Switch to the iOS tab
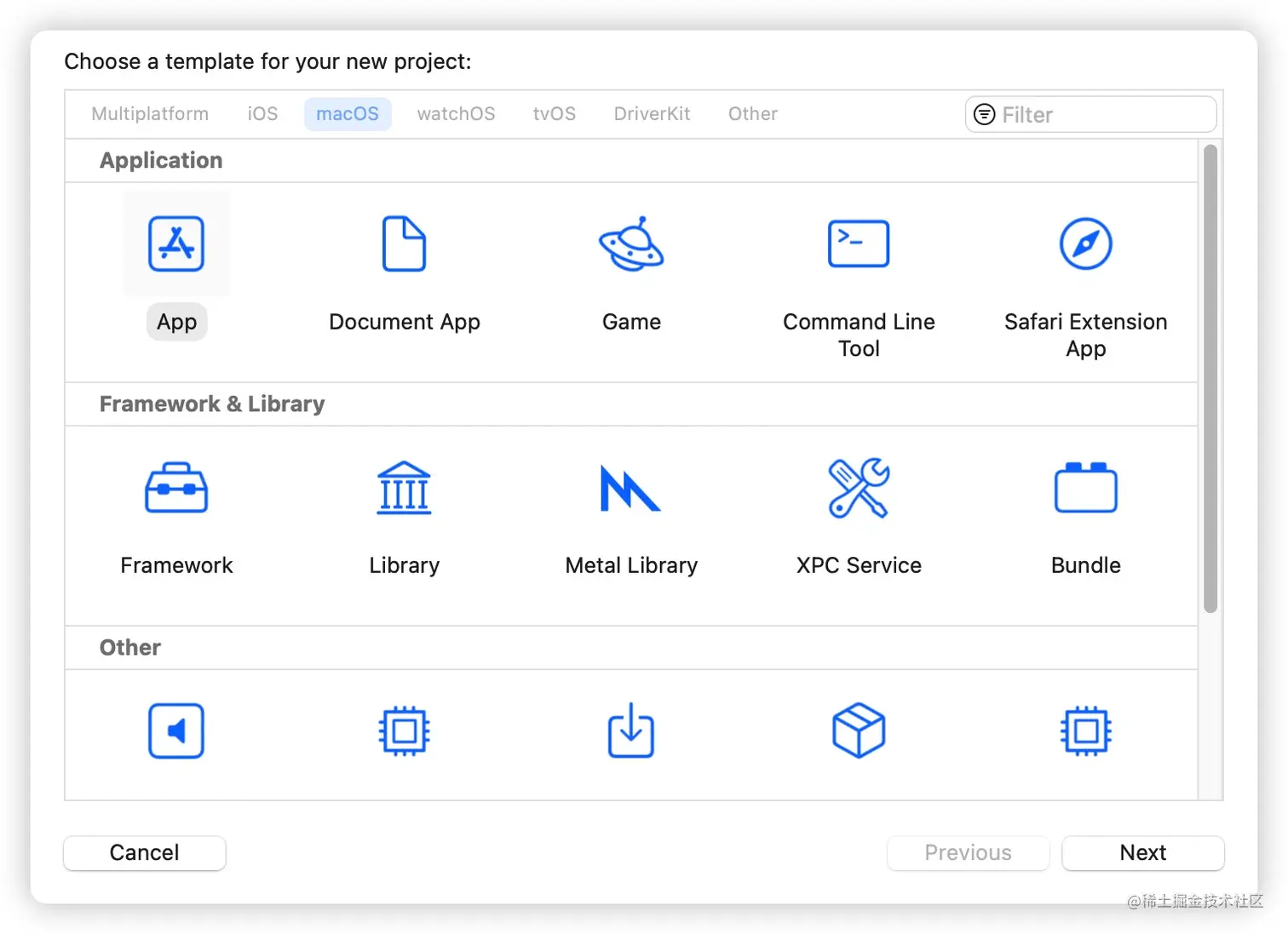The image size is (1288, 934). pos(262,114)
